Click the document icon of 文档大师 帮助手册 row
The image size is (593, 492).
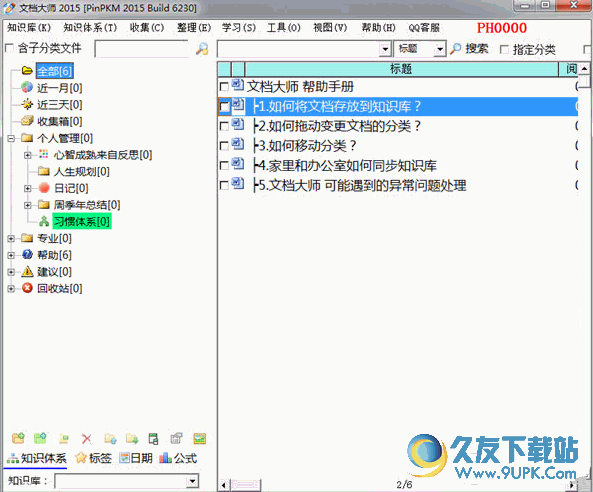pyautogui.click(x=238, y=85)
